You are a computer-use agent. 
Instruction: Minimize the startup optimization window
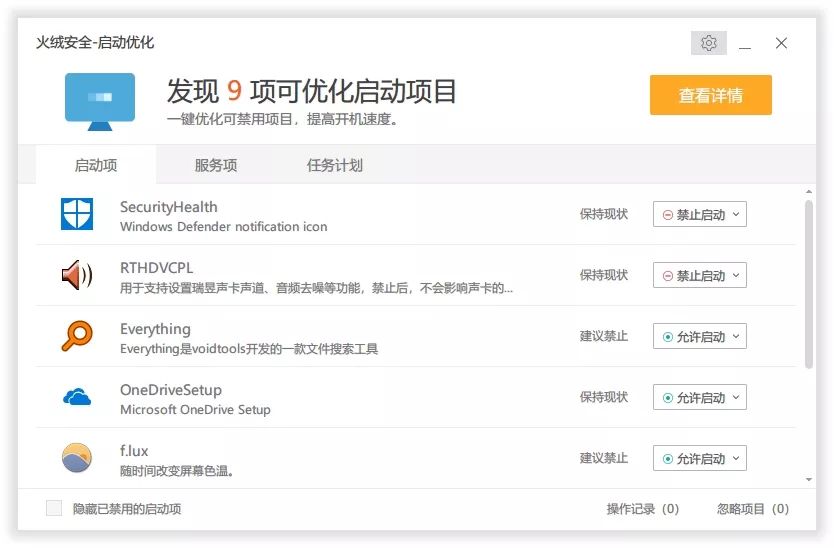(745, 43)
